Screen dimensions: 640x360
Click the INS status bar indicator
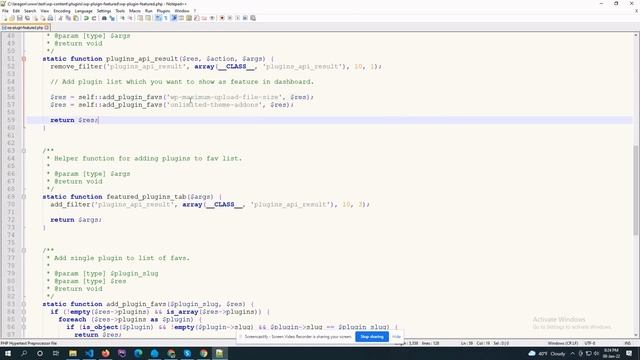(x=628, y=343)
